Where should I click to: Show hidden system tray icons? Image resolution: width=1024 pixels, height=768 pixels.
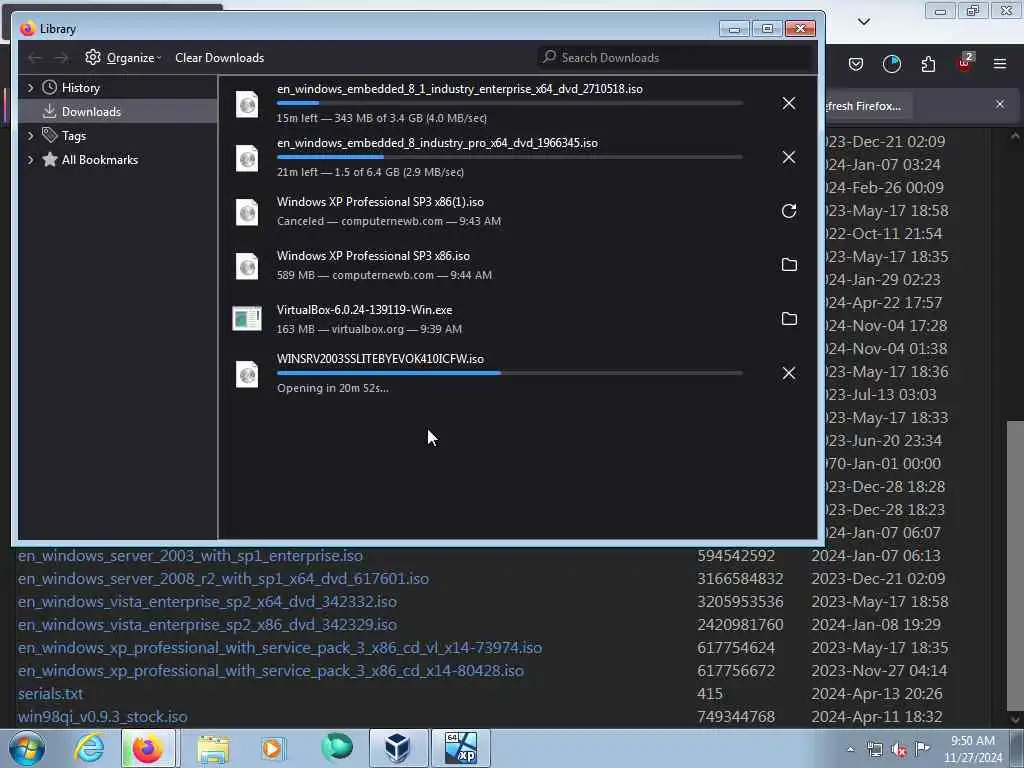point(850,750)
